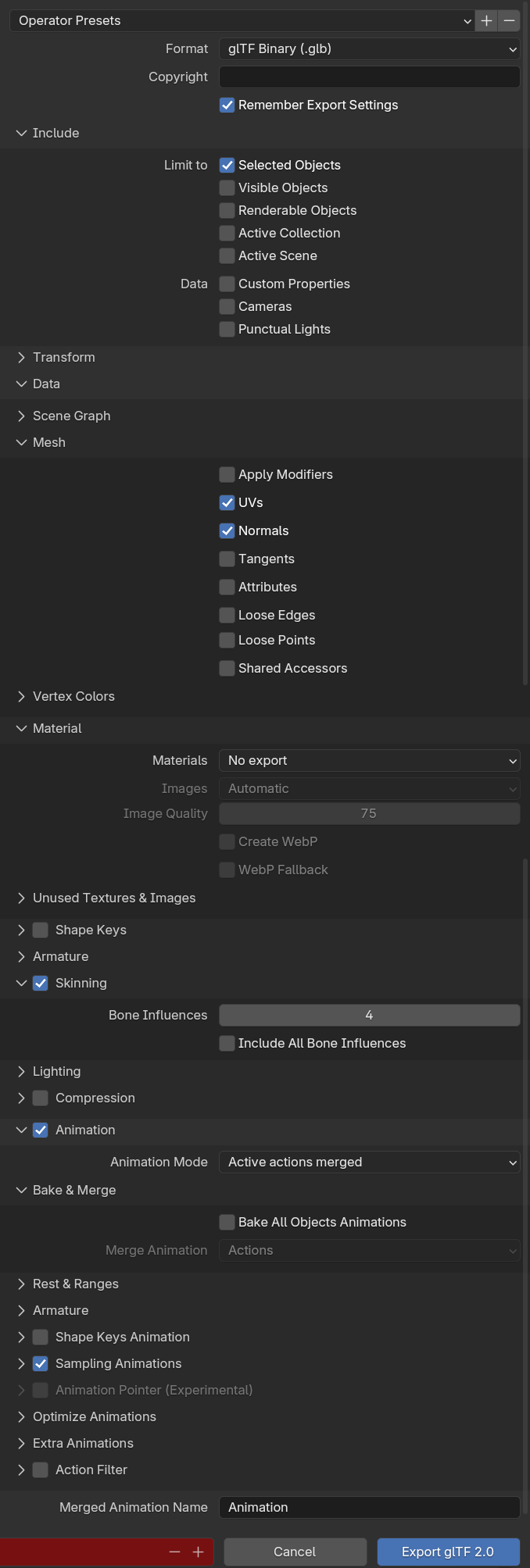This screenshot has height=1568, width=530.
Task: Adjust the Bone Influences slider
Action: point(369,1016)
